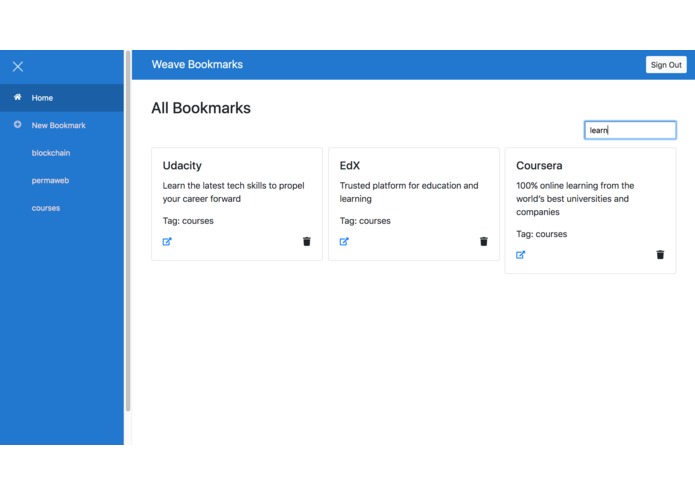Open the New Bookmark menu item
The width and height of the screenshot is (695, 494).
(x=62, y=125)
